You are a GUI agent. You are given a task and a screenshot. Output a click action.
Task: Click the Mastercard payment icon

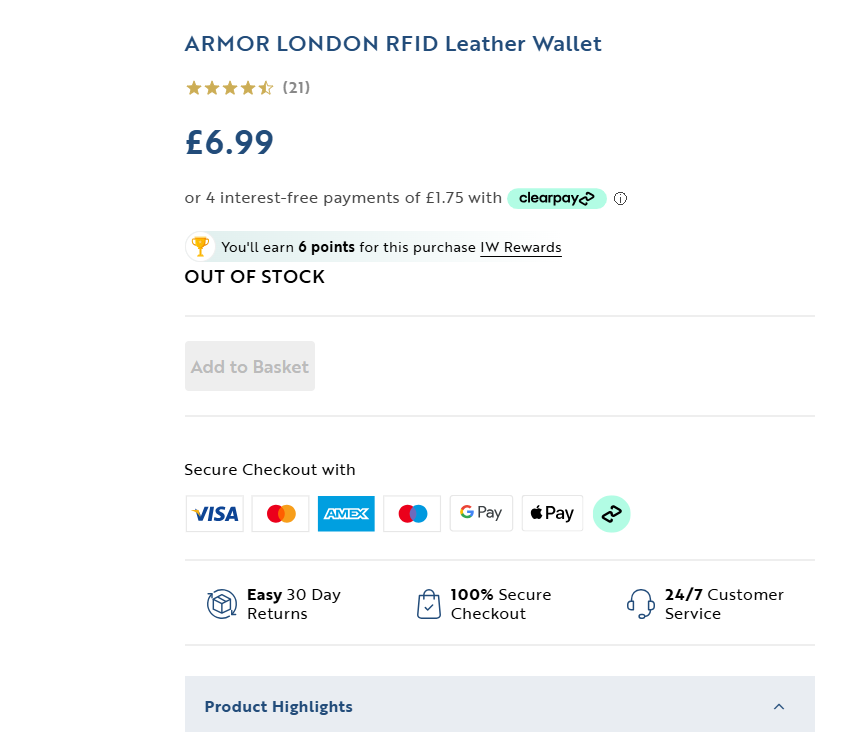281,514
